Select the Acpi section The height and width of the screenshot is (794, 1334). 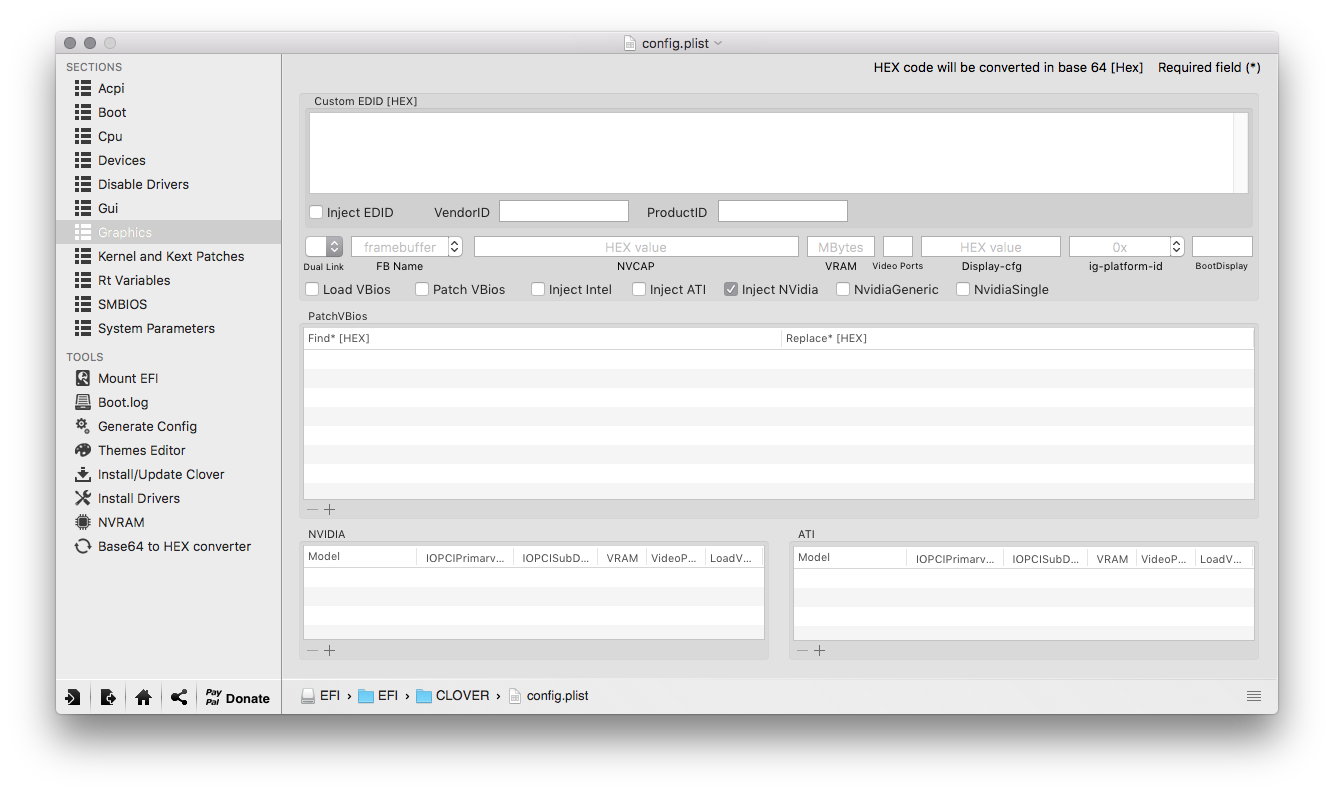click(168, 88)
